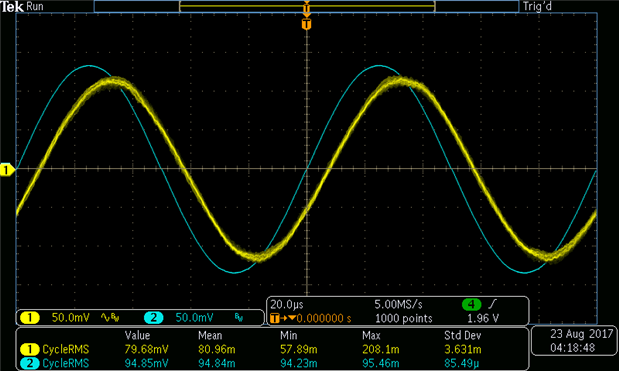Select channel 2 cyan badge in scale readout
619x371 pixels.
coord(154,318)
